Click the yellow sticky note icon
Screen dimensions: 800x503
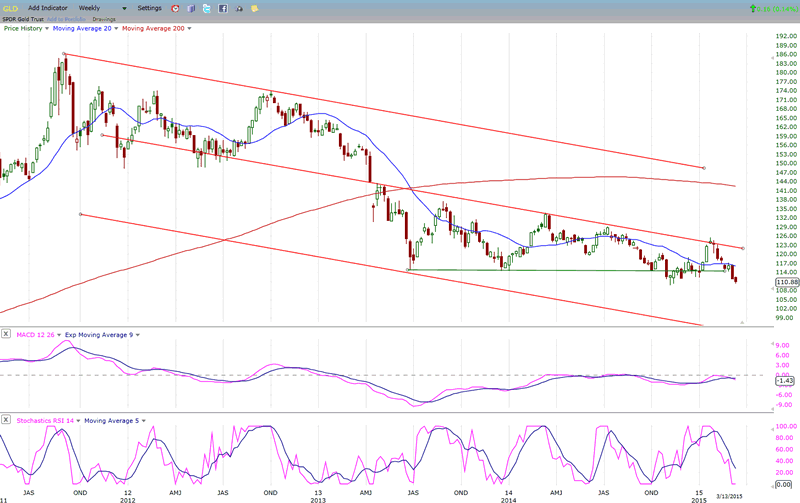click(254, 8)
